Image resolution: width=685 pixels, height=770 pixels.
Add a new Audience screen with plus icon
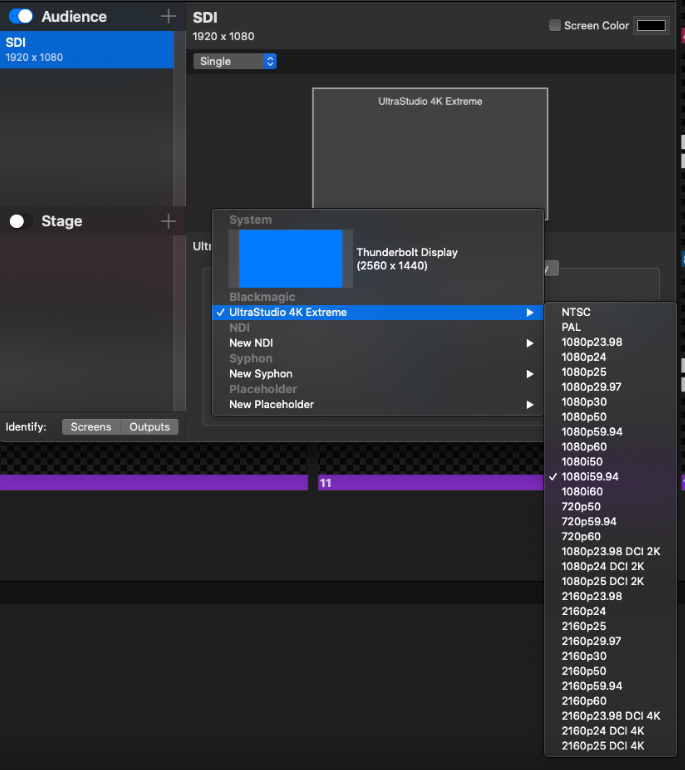click(168, 16)
